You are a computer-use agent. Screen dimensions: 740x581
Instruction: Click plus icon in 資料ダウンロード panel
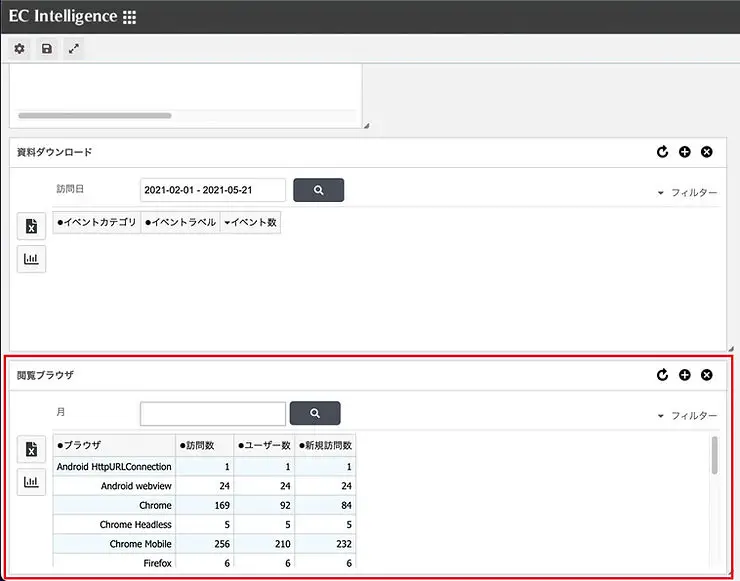point(685,152)
